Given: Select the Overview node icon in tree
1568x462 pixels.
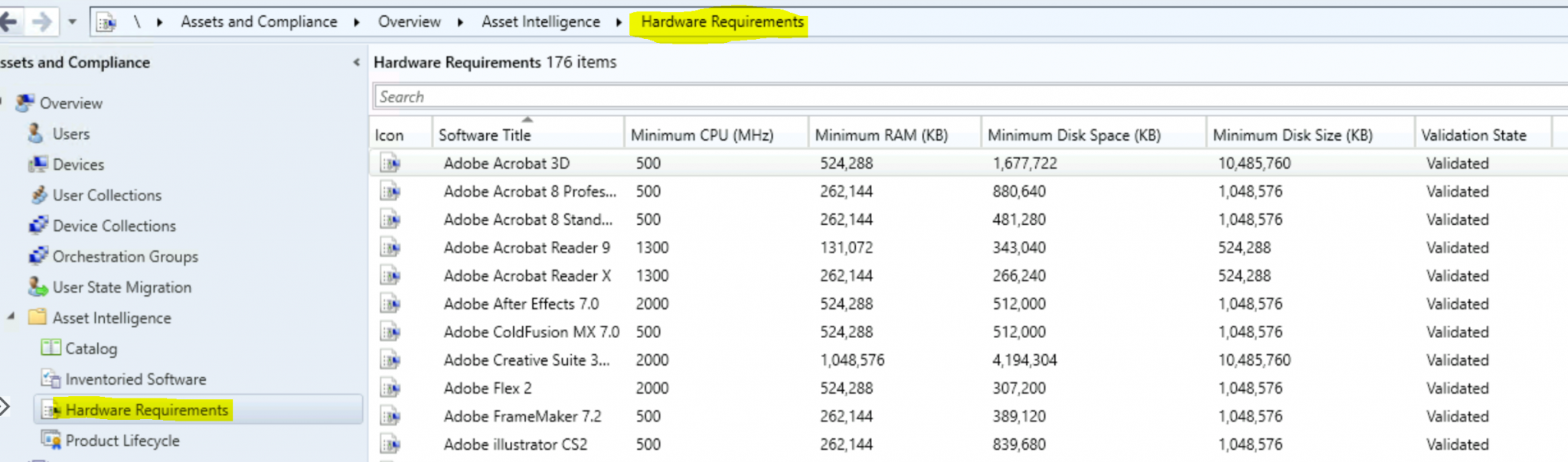Looking at the screenshot, I should pyautogui.click(x=25, y=102).
